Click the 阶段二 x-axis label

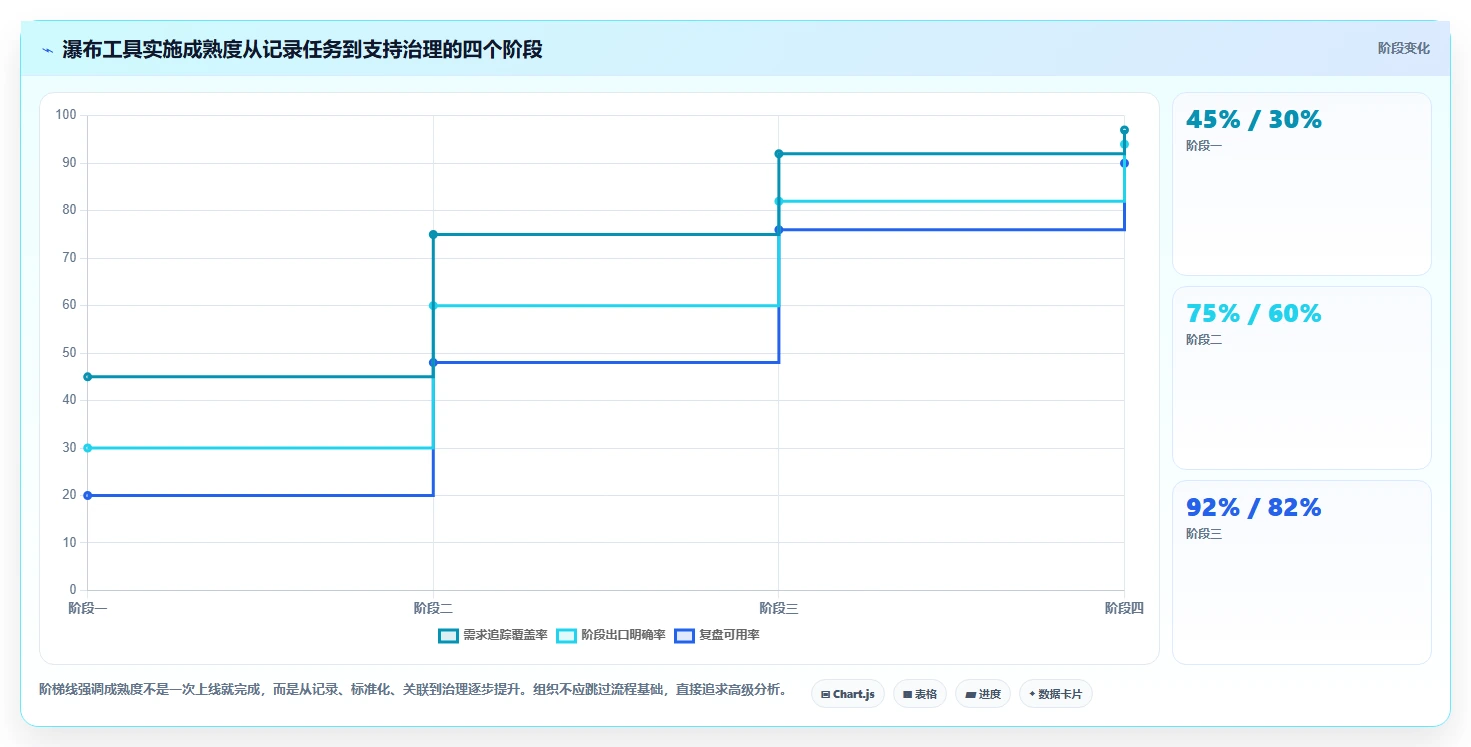pos(433,608)
